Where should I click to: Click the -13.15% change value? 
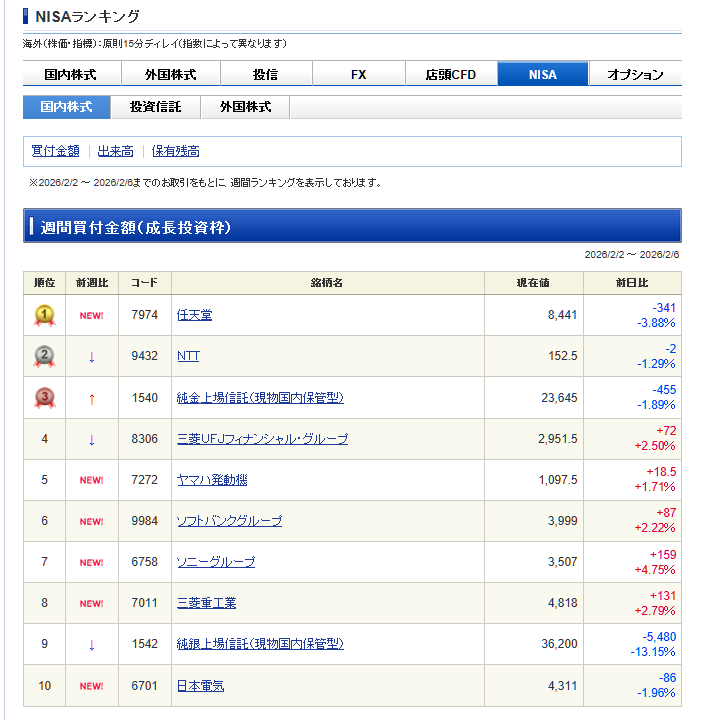click(653, 652)
